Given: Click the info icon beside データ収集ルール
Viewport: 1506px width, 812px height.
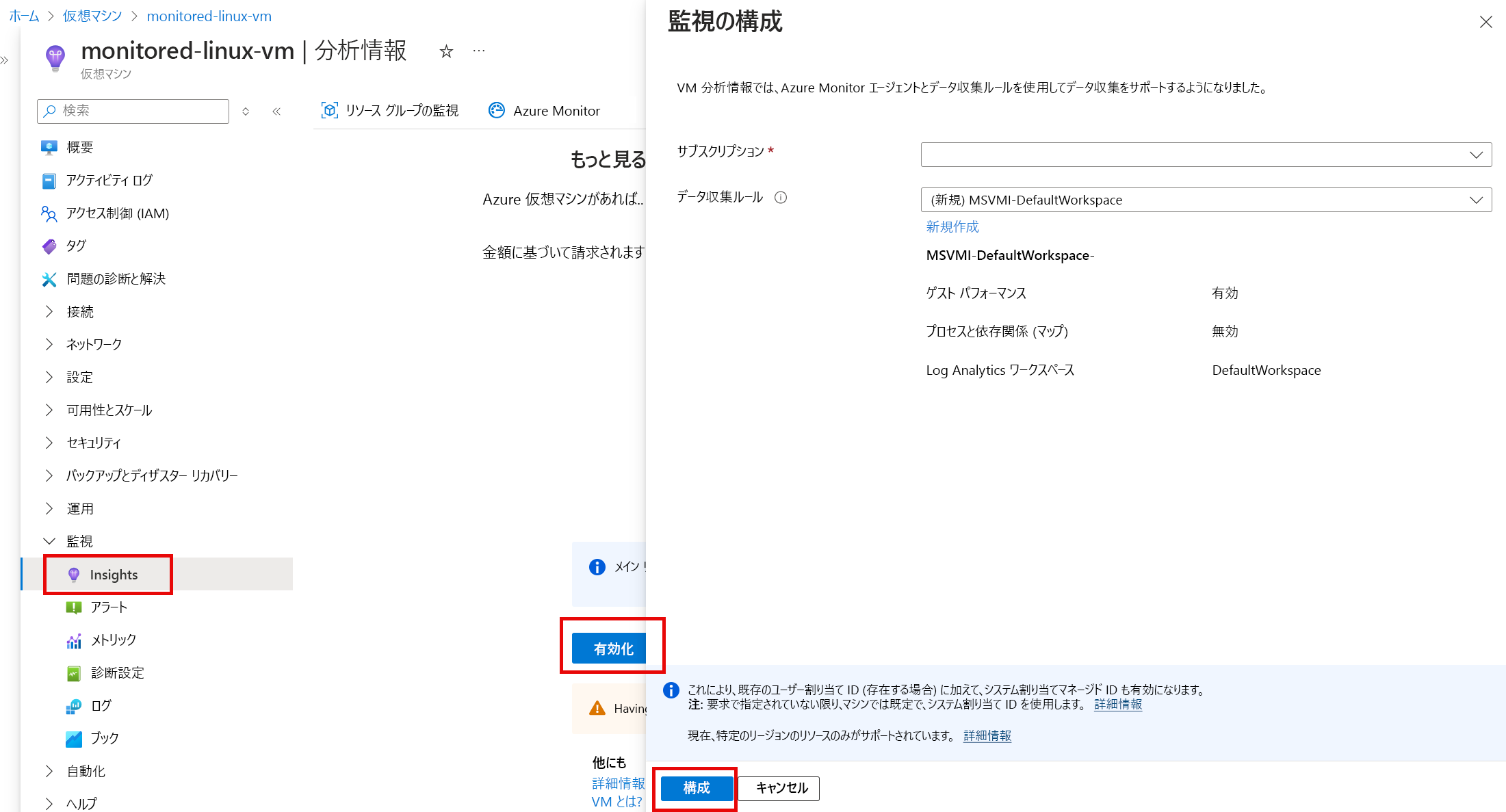Looking at the screenshot, I should tap(781, 198).
